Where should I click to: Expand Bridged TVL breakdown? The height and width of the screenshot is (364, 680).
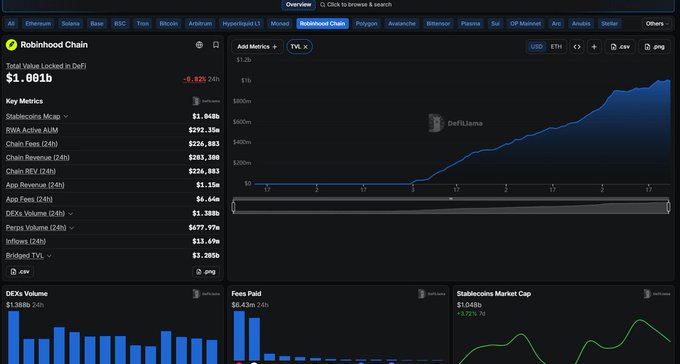tap(49, 256)
